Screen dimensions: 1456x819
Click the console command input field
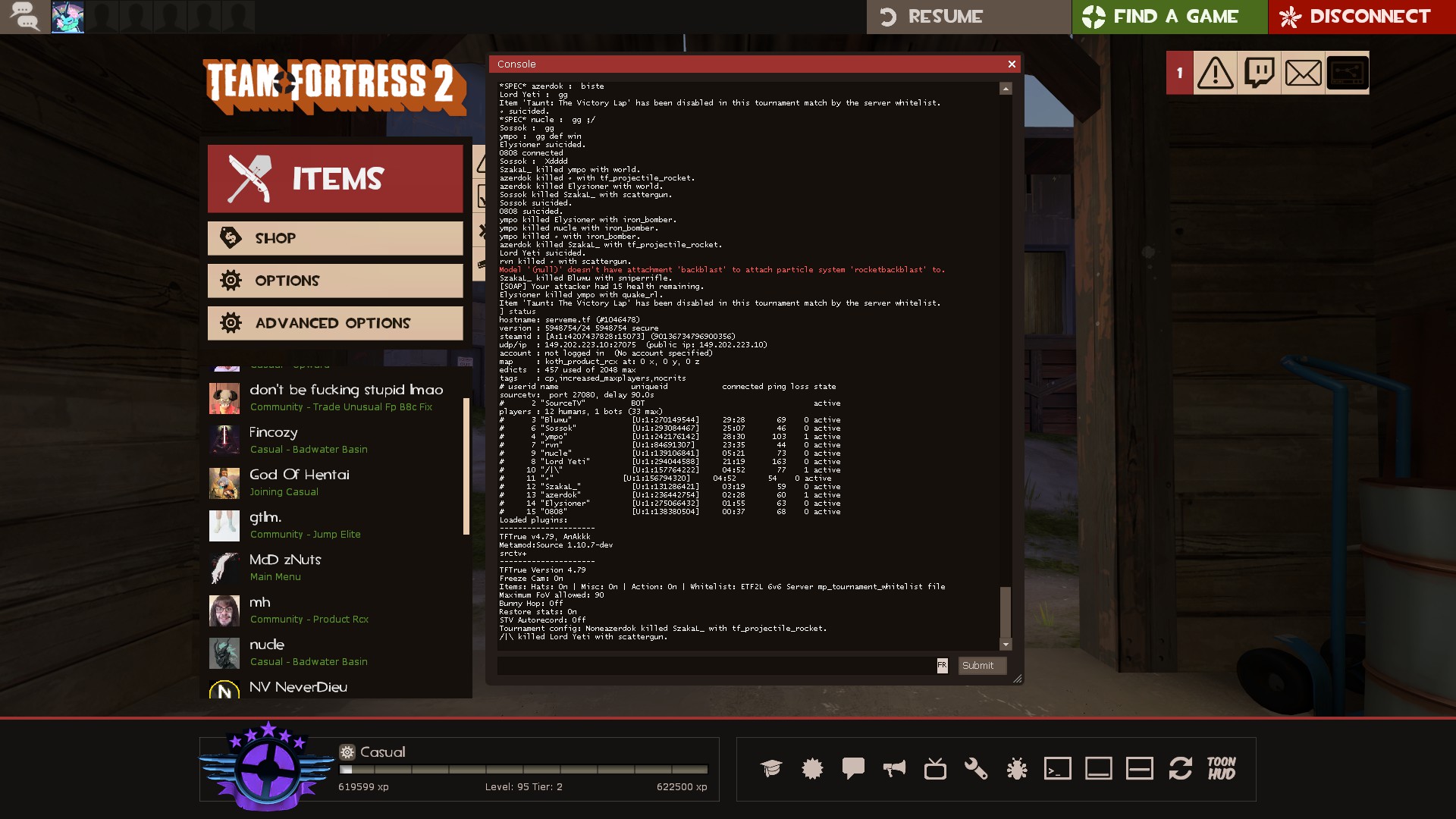click(x=717, y=666)
